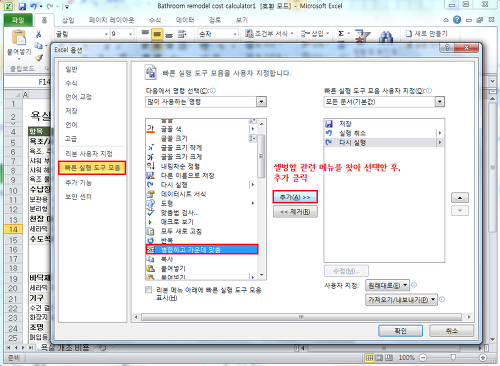
Task: Select 일반 in the options sidebar
Action: [71, 69]
